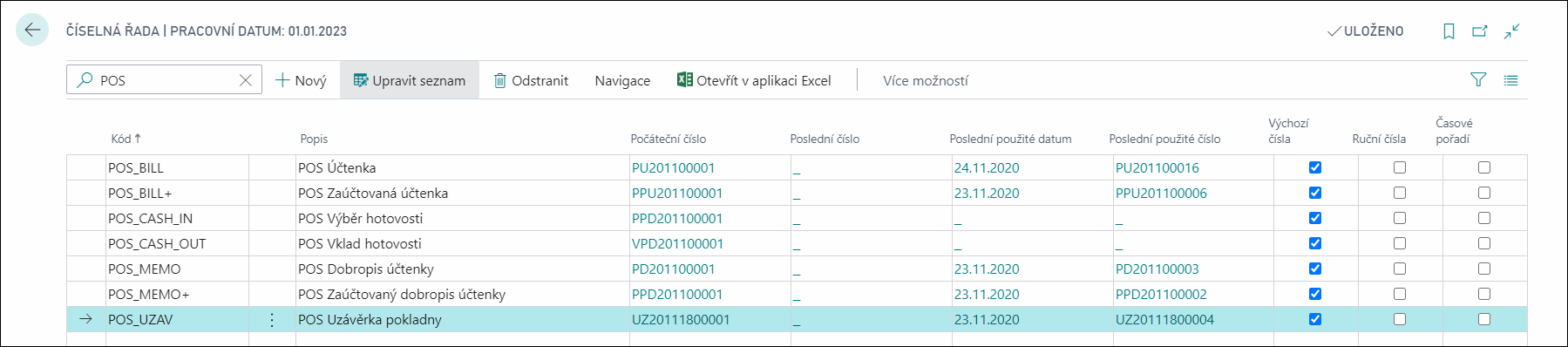Click Otevřít v aplikaci Excel
Screen dimensions: 1568x347
(754, 80)
